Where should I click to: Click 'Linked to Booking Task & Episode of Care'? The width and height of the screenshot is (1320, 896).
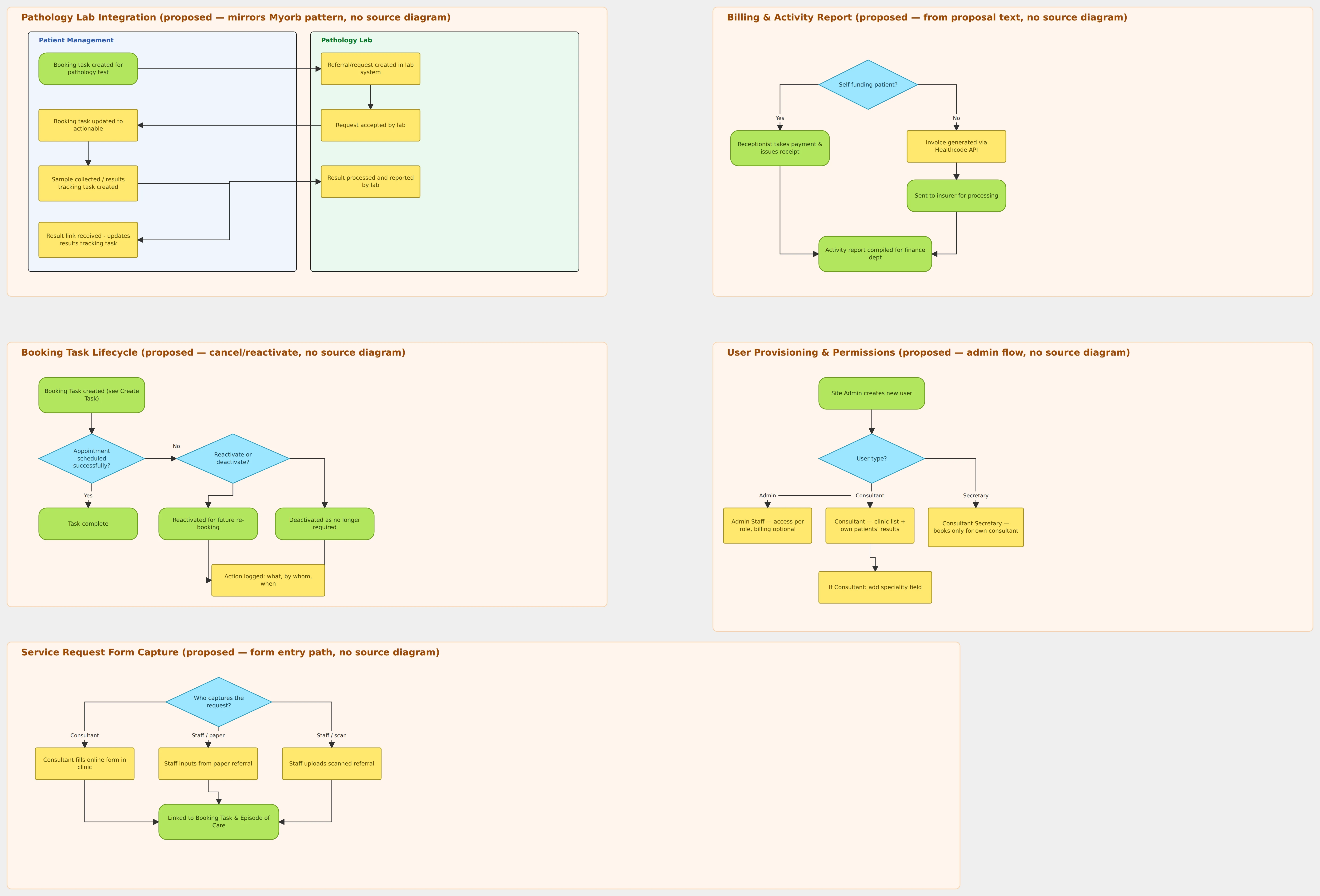click(x=219, y=822)
